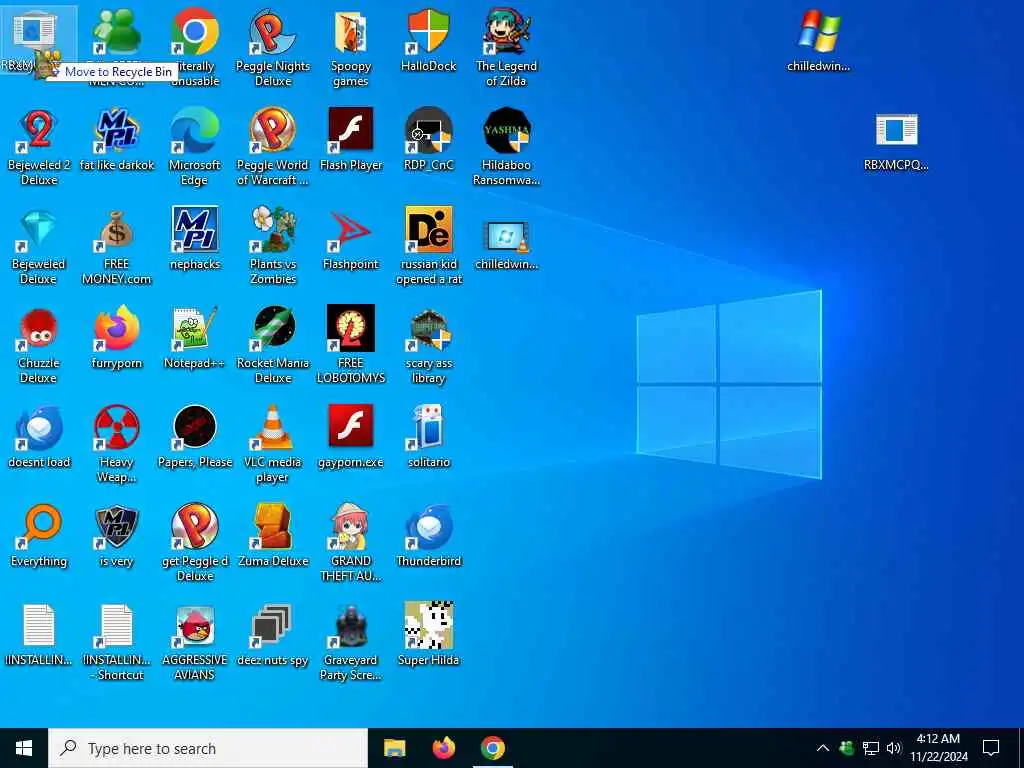Select the Flashpoint icon

coord(351,229)
